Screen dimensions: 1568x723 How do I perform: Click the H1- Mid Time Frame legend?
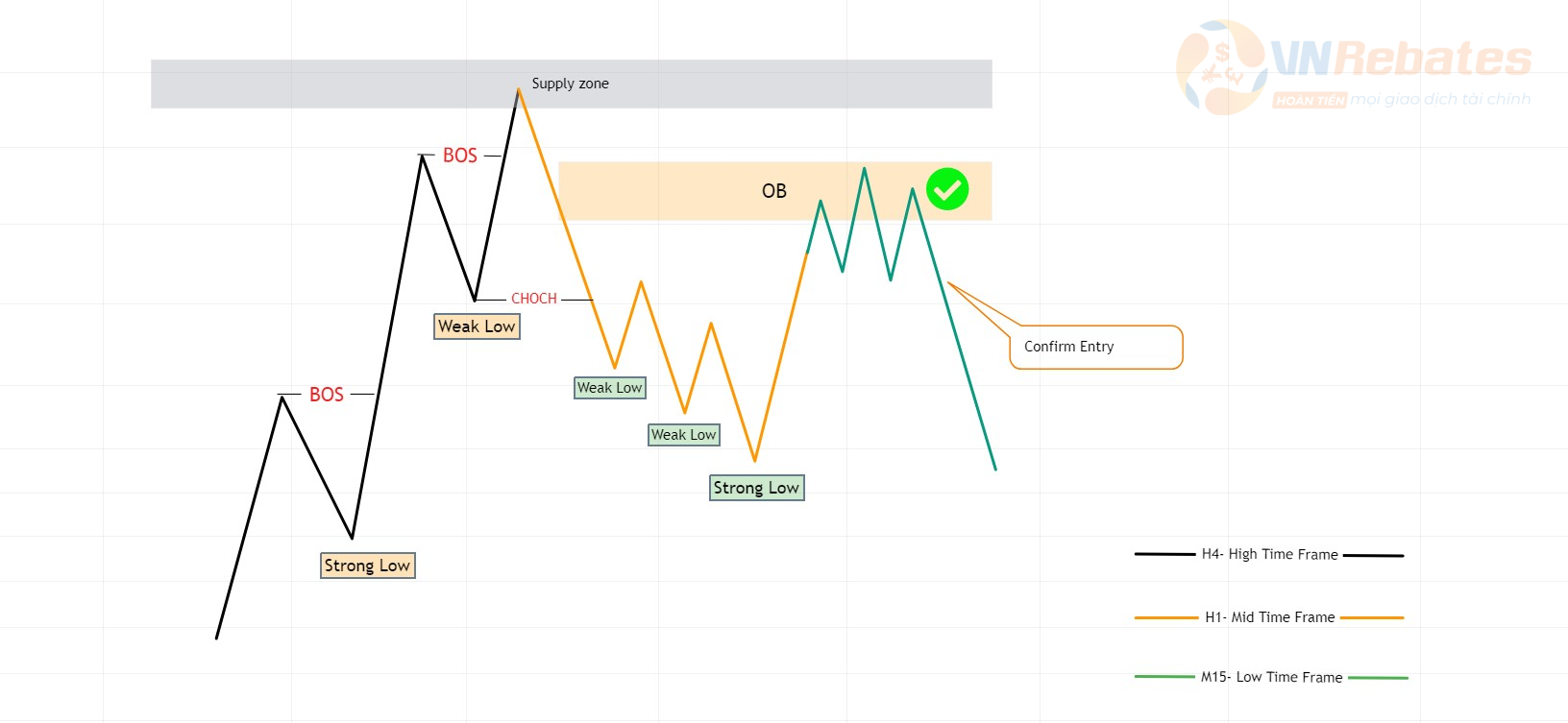(1270, 617)
